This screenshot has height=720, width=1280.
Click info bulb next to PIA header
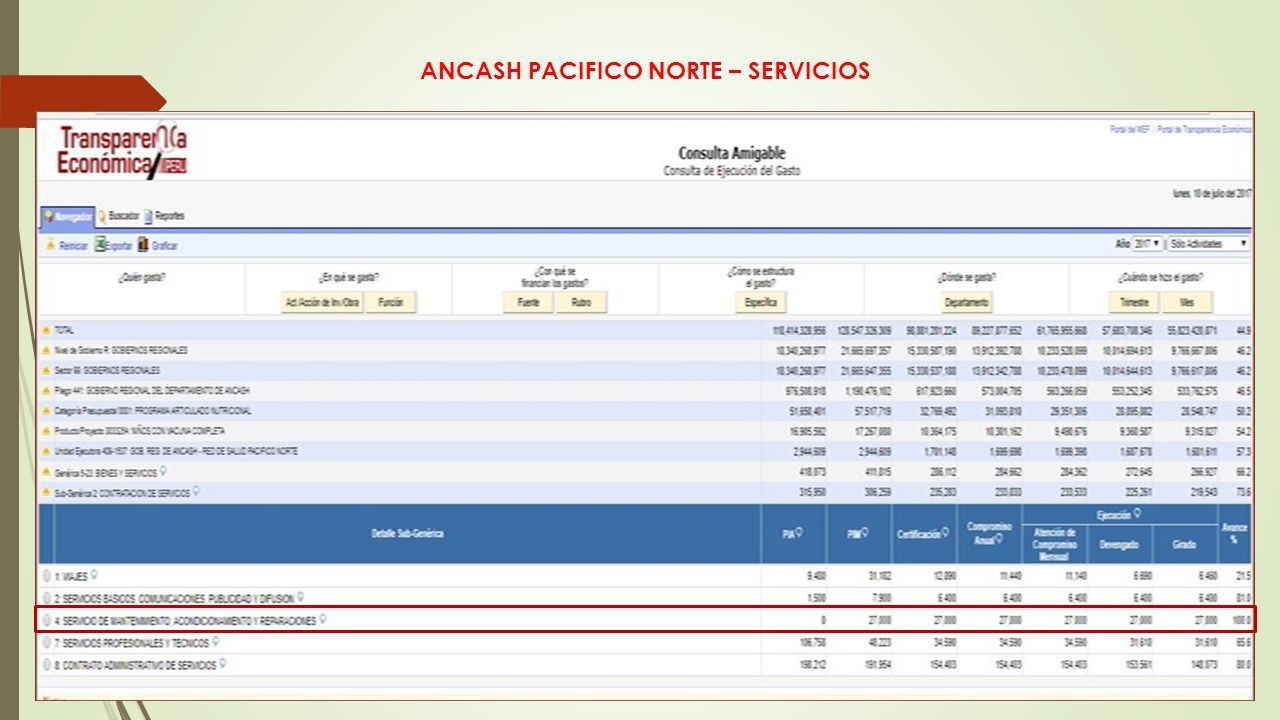798,533
